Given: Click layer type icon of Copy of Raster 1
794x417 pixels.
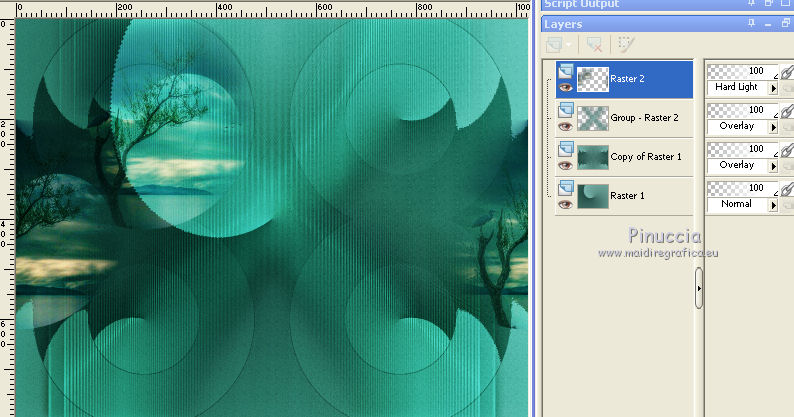Looking at the screenshot, I should 566,149.
